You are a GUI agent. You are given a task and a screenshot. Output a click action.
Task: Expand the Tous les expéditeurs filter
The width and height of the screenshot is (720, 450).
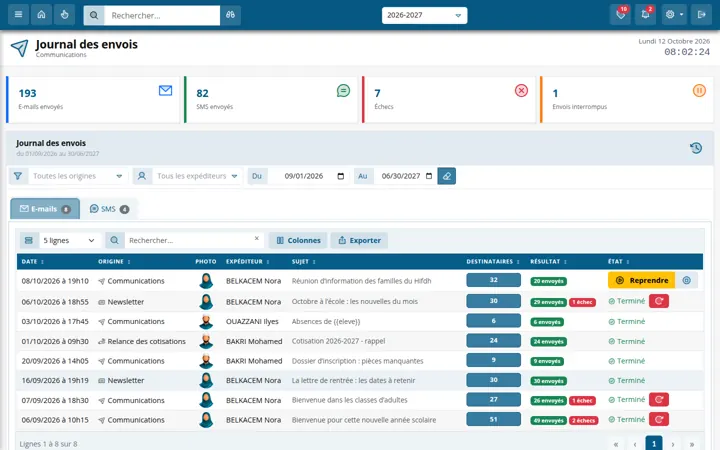pyautogui.click(x=197, y=176)
